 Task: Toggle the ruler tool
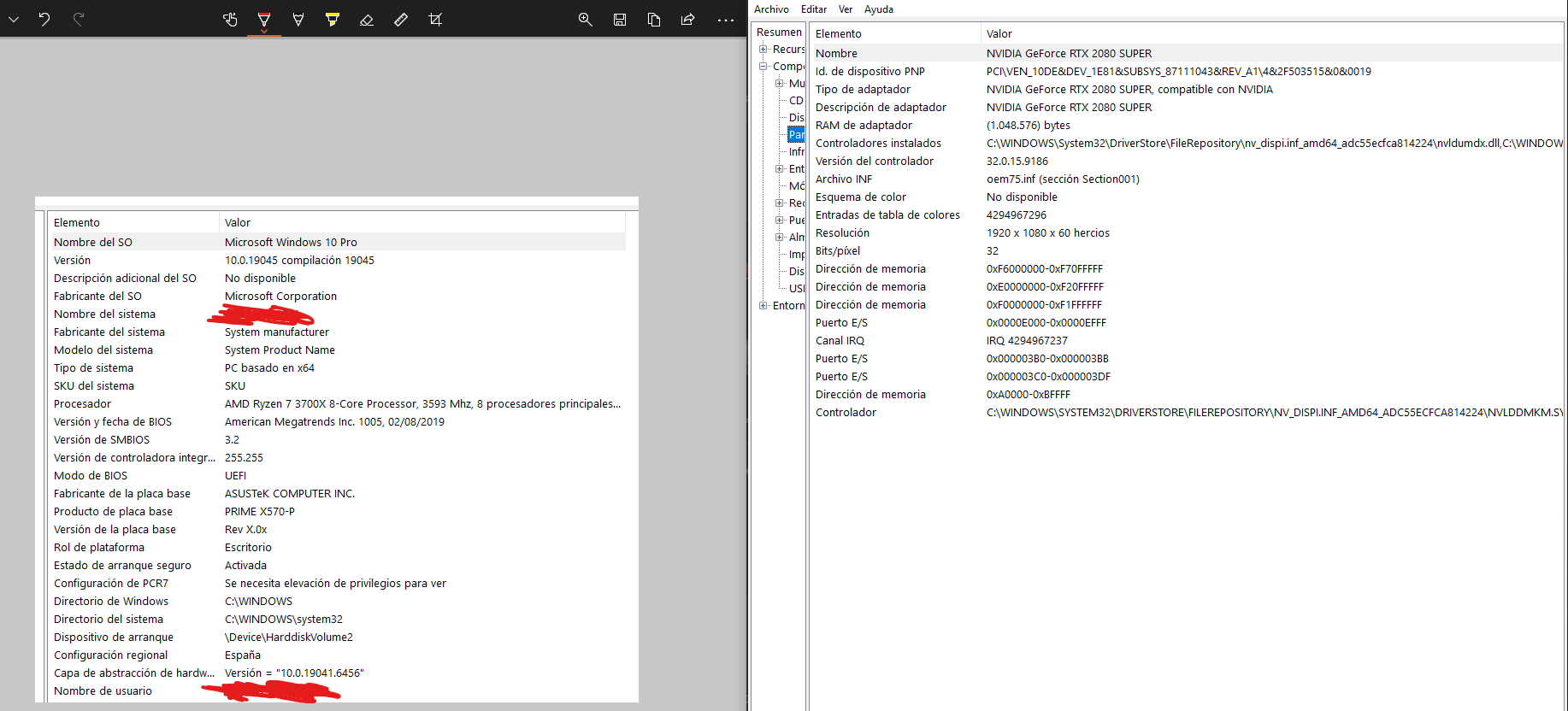pyautogui.click(x=401, y=19)
